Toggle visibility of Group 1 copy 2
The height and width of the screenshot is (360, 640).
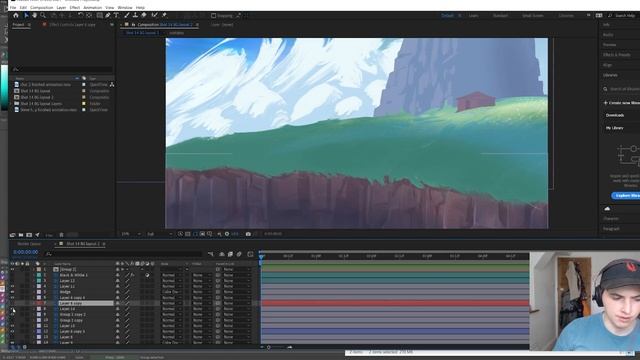click(12, 315)
